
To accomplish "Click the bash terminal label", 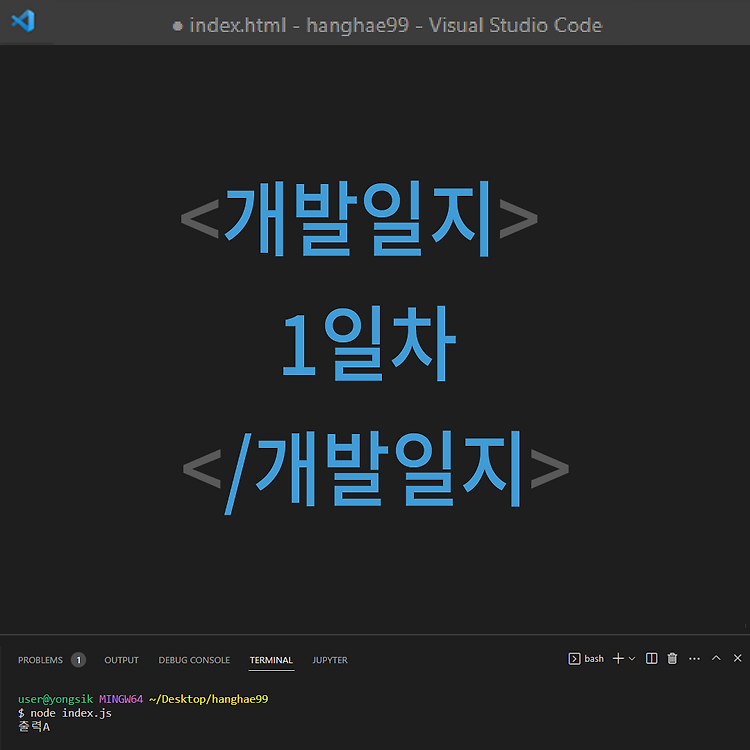I will 594,659.
